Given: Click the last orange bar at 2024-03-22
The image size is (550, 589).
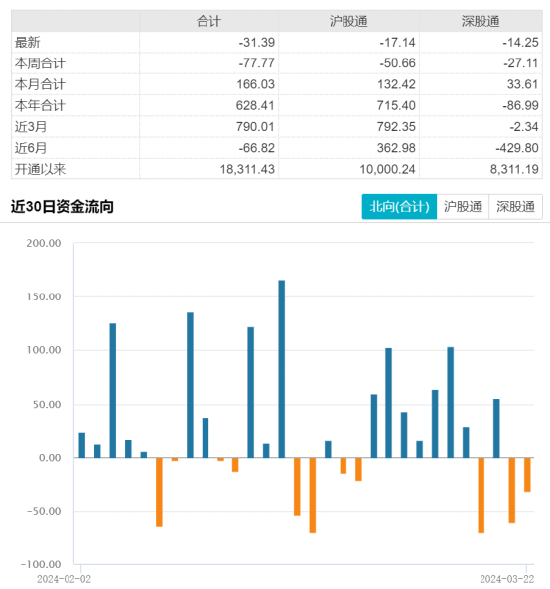Looking at the screenshot, I should (527, 475).
